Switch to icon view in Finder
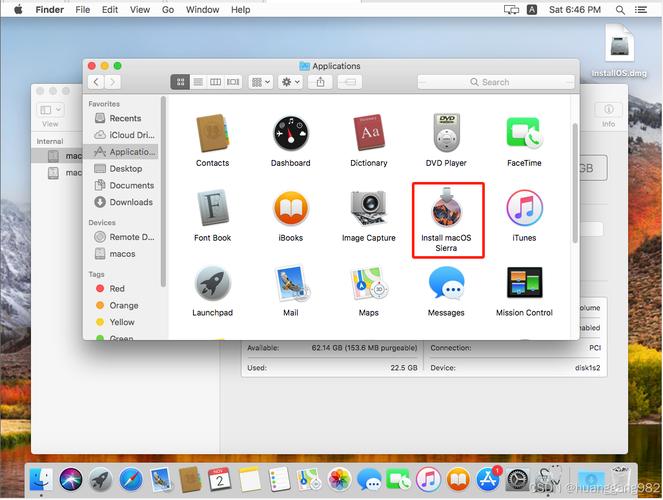 point(180,82)
